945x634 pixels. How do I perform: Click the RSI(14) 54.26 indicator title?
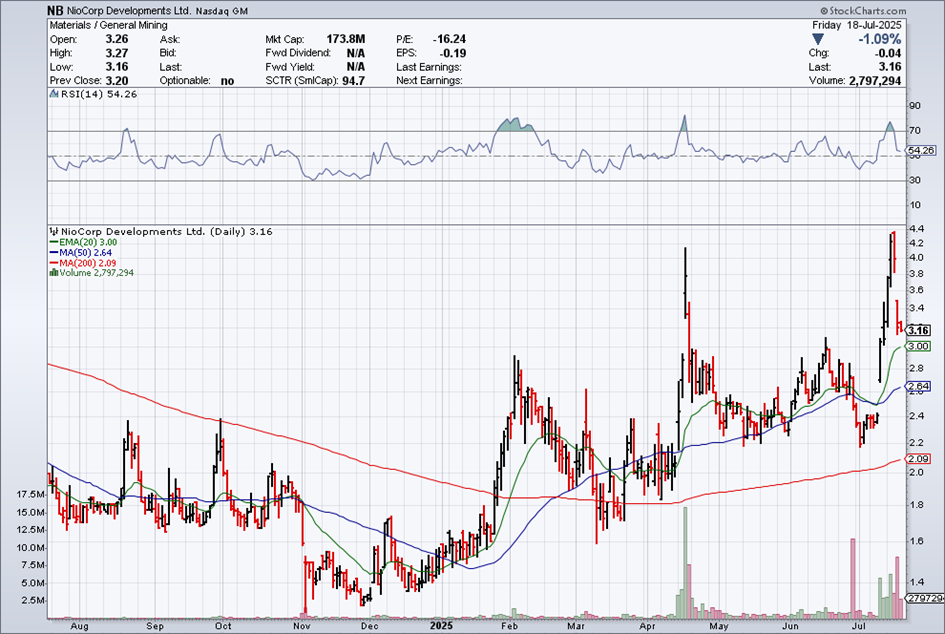coord(99,94)
